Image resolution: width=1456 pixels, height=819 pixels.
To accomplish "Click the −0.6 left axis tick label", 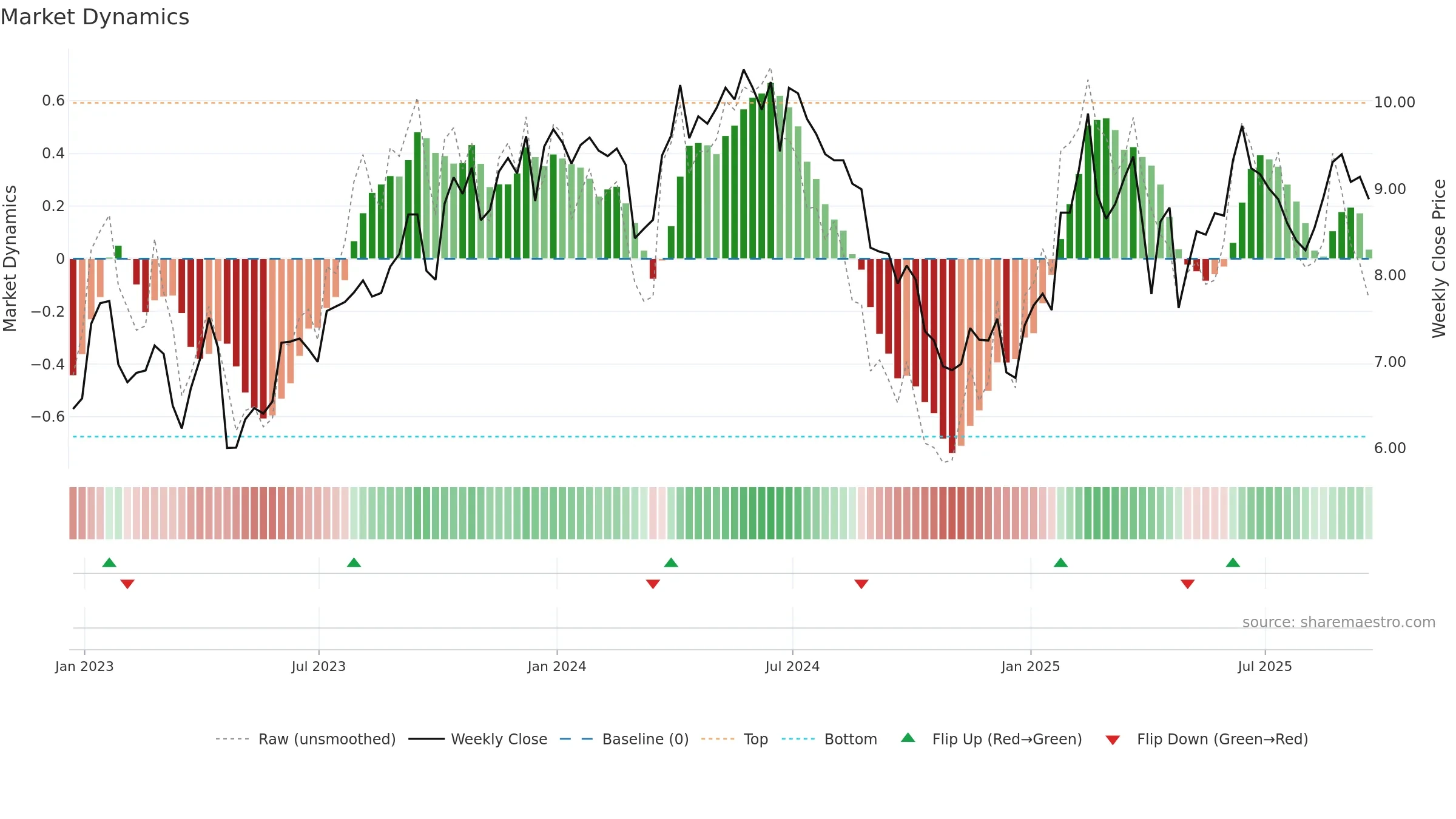I will [x=48, y=417].
